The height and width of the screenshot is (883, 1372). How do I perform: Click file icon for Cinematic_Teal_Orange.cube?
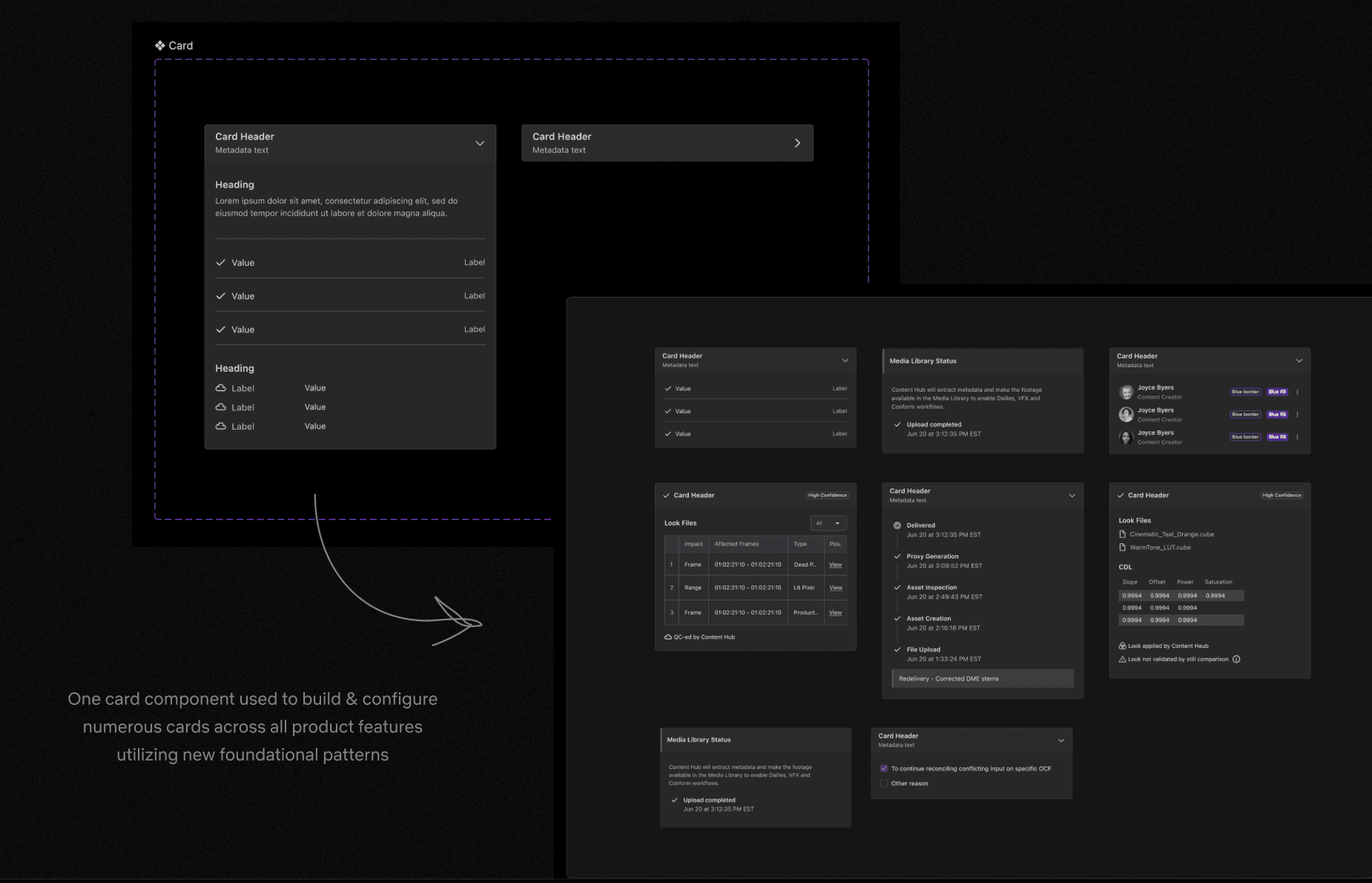click(1123, 534)
